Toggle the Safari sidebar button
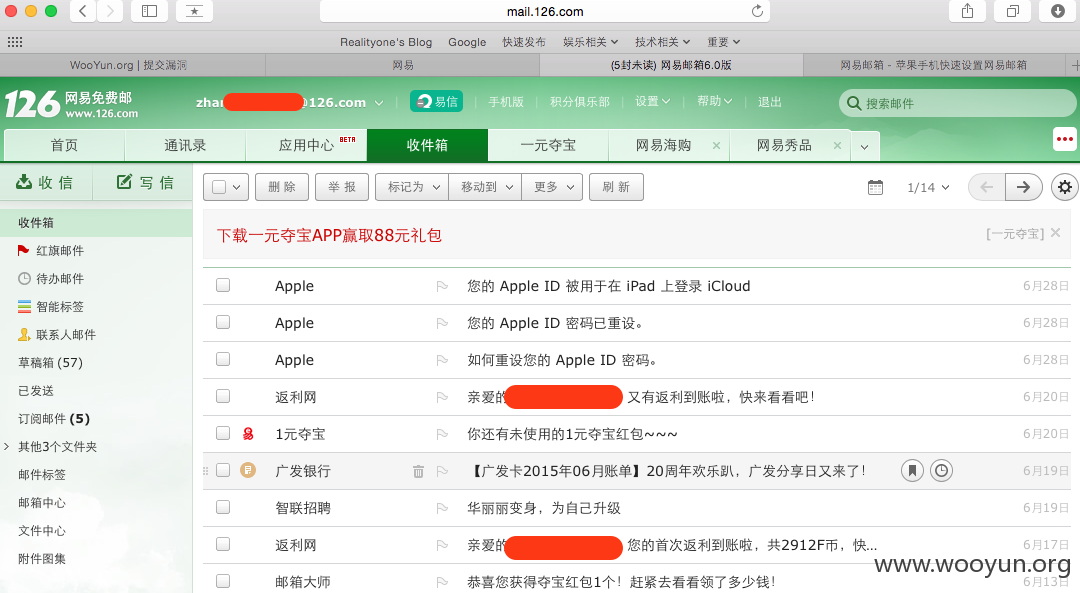Image resolution: width=1080 pixels, height=593 pixels. pyautogui.click(x=149, y=11)
